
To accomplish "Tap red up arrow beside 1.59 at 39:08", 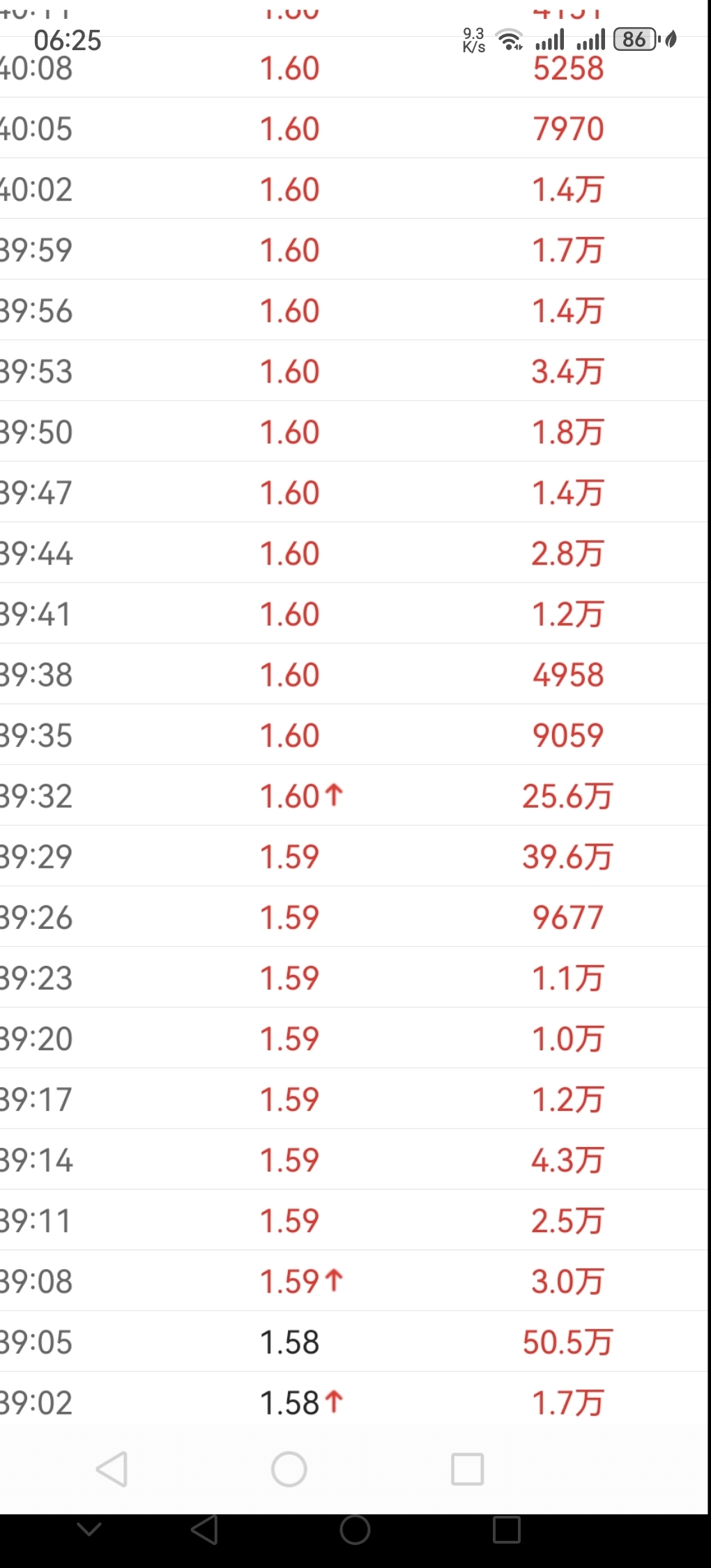I will point(335,1280).
